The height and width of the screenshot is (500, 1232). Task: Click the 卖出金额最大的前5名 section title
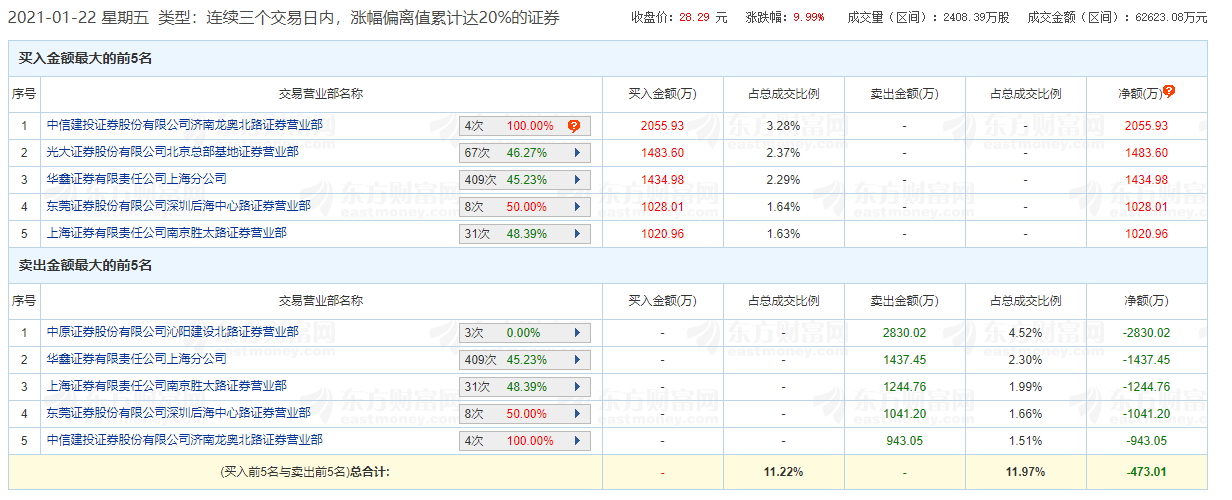[85, 266]
